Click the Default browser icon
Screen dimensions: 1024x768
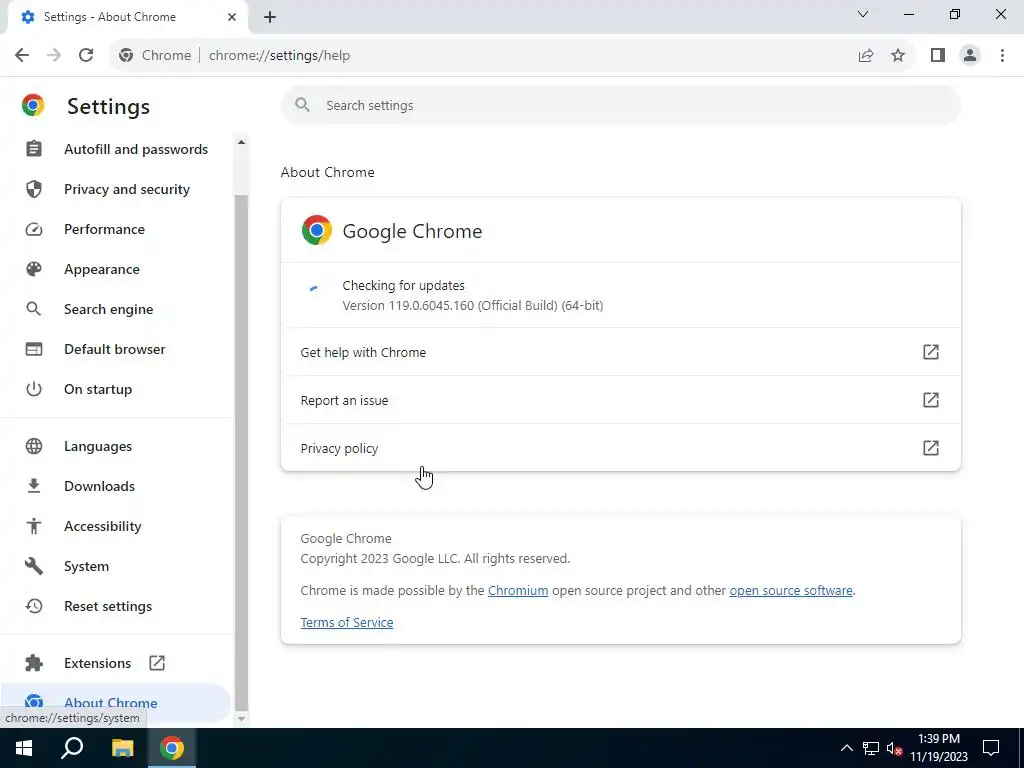[x=33, y=349]
